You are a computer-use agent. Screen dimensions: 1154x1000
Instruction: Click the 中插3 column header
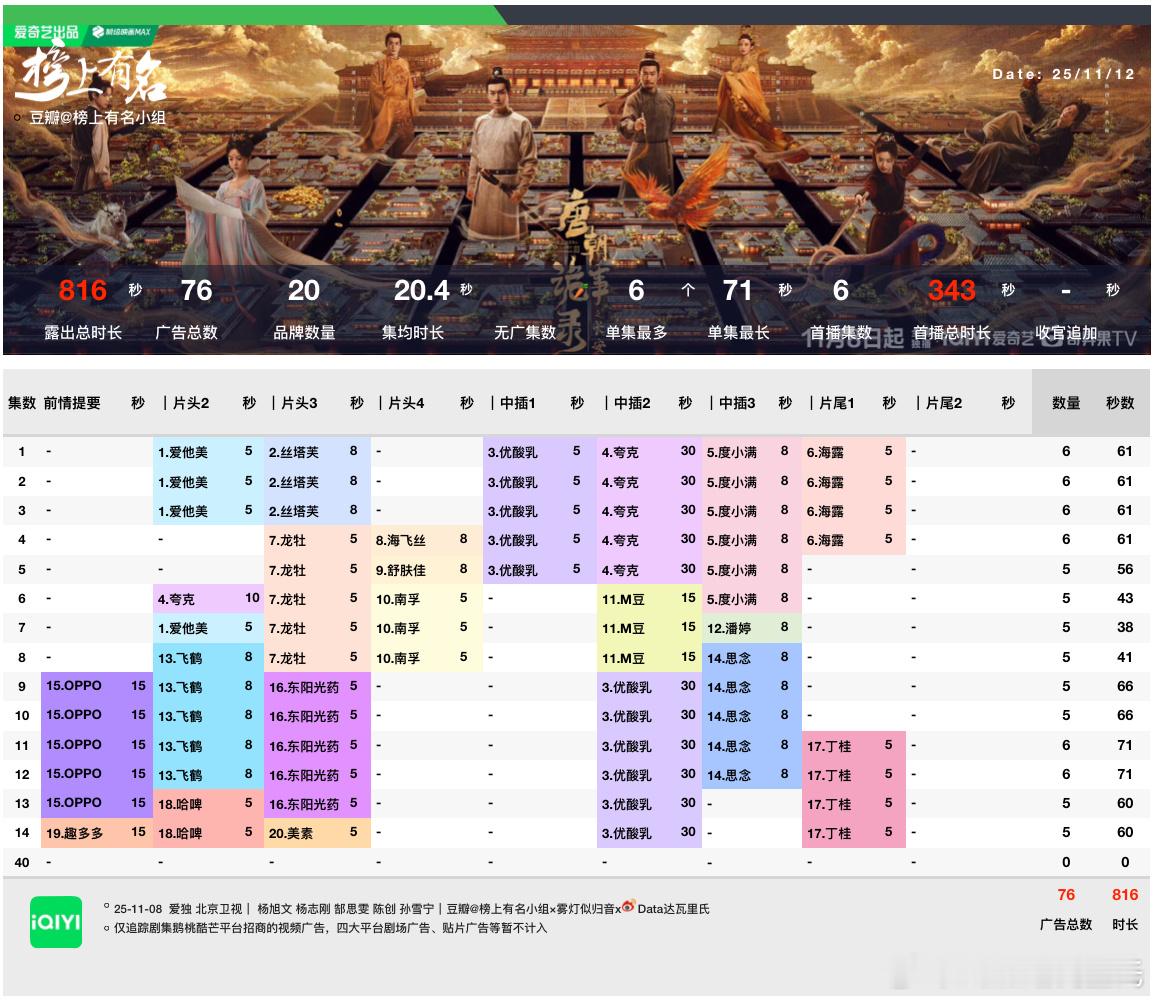click(737, 403)
